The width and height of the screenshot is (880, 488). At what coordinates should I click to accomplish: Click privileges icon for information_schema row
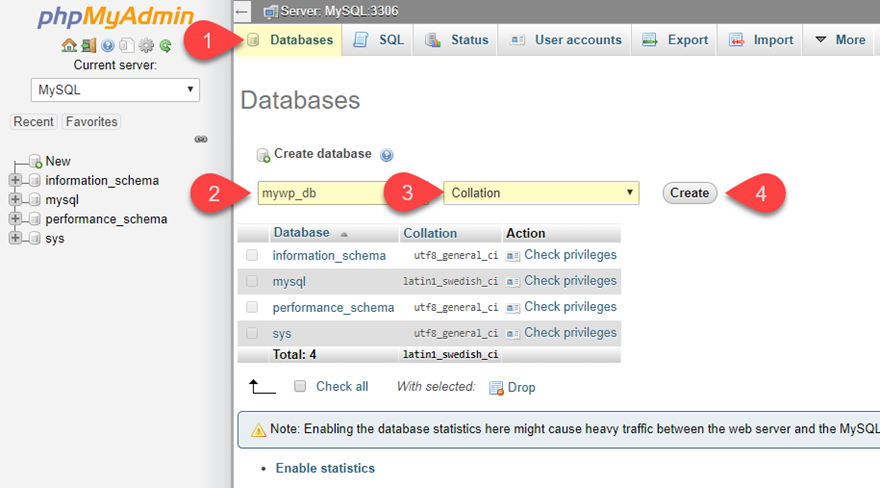click(x=512, y=256)
